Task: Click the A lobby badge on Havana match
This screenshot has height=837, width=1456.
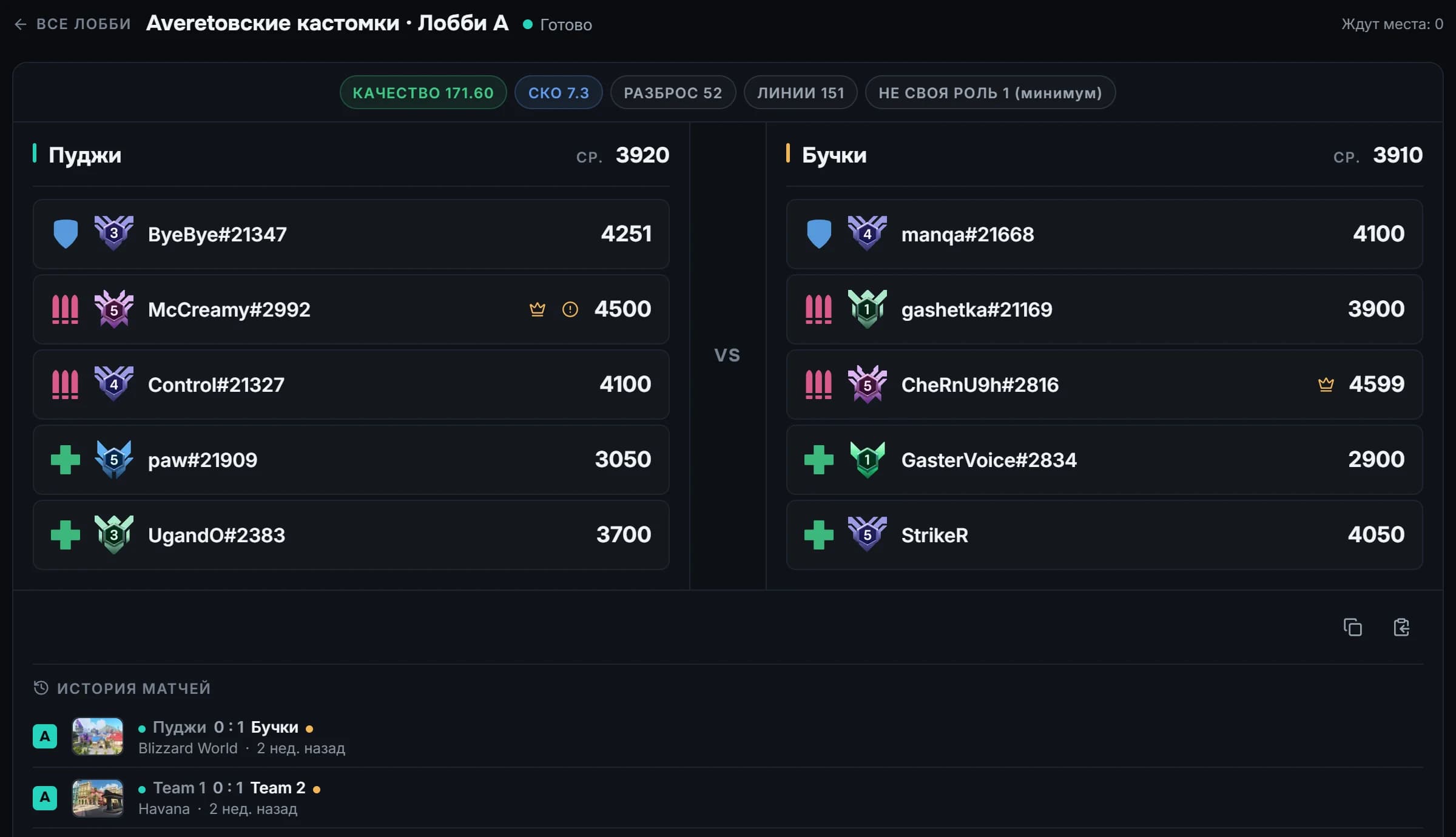Action: point(45,798)
